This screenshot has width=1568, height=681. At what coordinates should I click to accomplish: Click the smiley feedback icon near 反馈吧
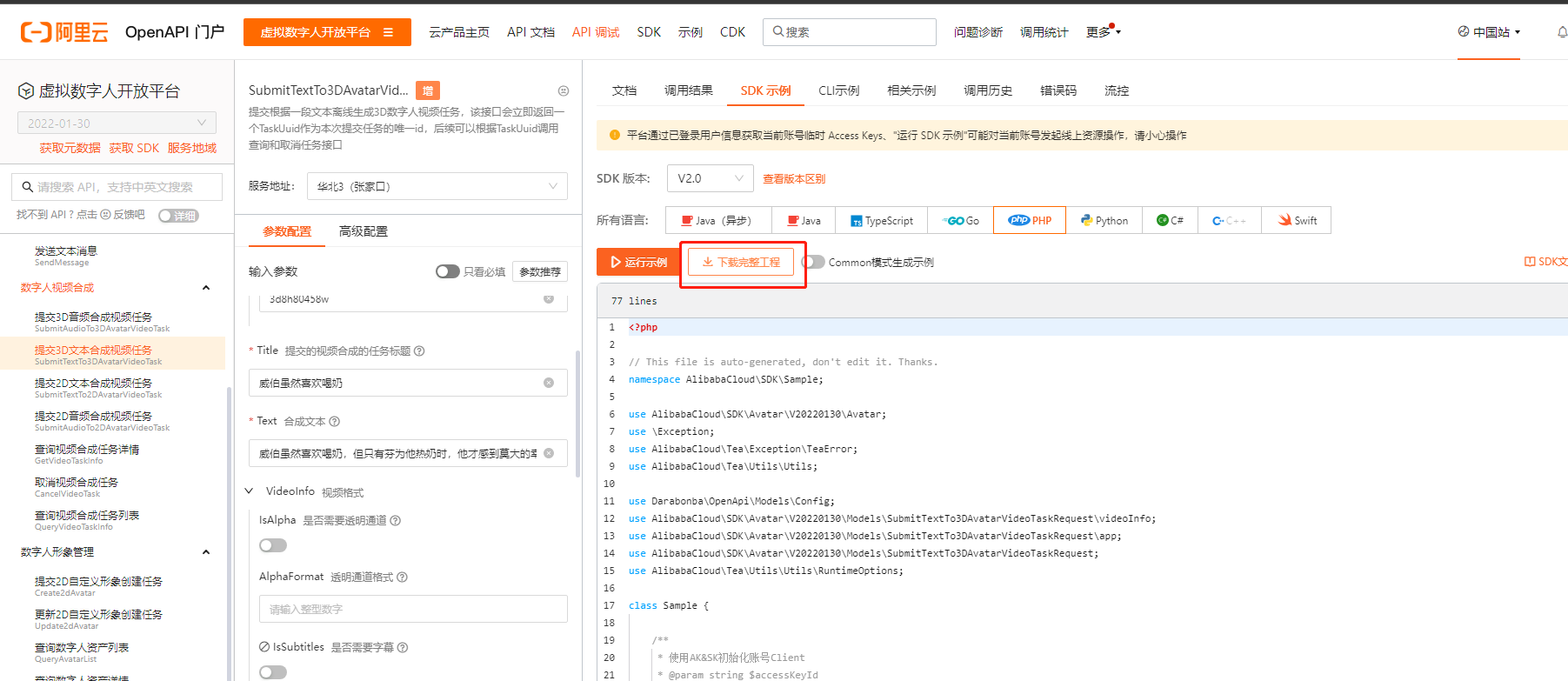click(x=105, y=215)
